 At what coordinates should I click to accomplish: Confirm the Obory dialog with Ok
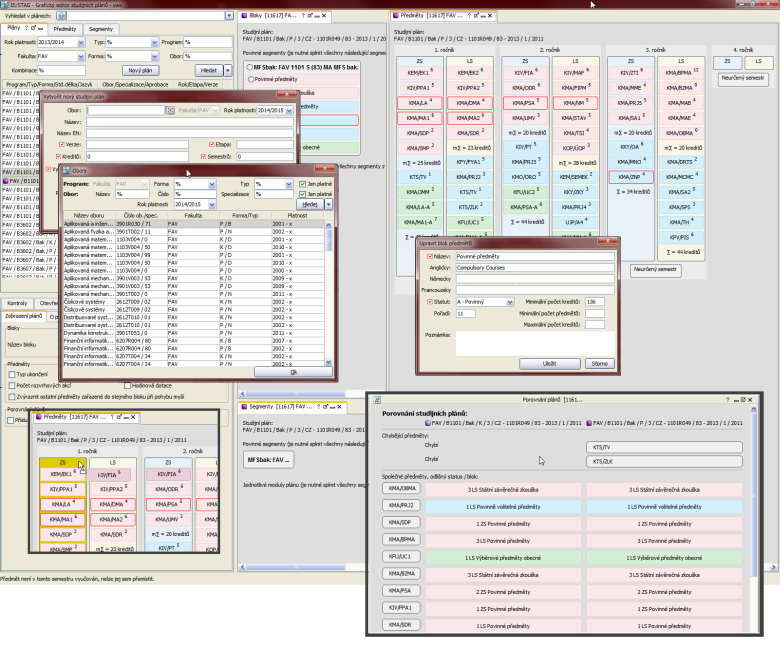click(293, 372)
